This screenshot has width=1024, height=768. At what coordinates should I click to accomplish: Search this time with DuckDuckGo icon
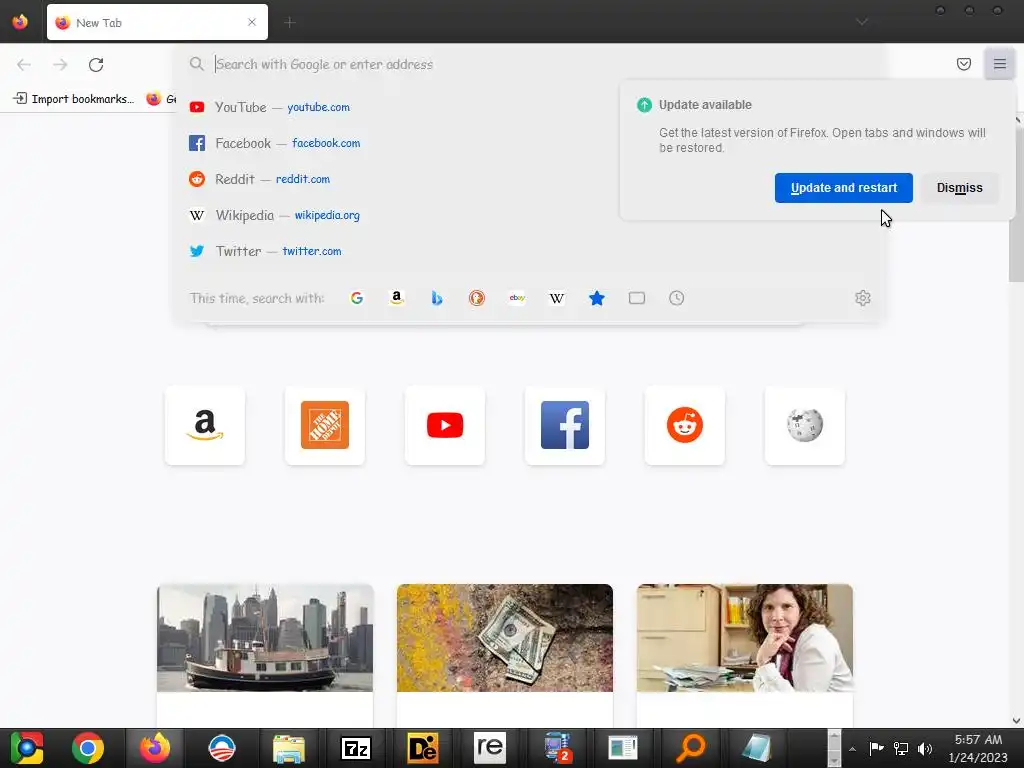[x=477, y=298]
